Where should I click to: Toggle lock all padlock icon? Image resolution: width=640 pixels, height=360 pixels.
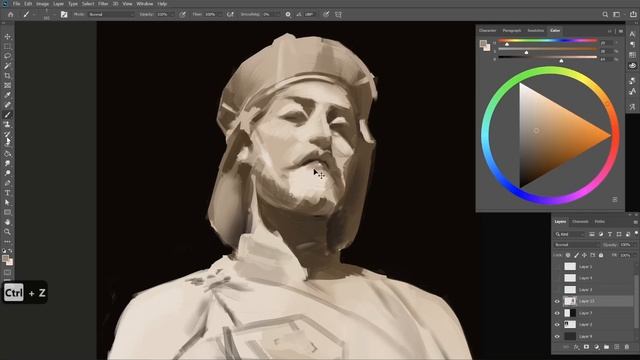coord(601,255)
